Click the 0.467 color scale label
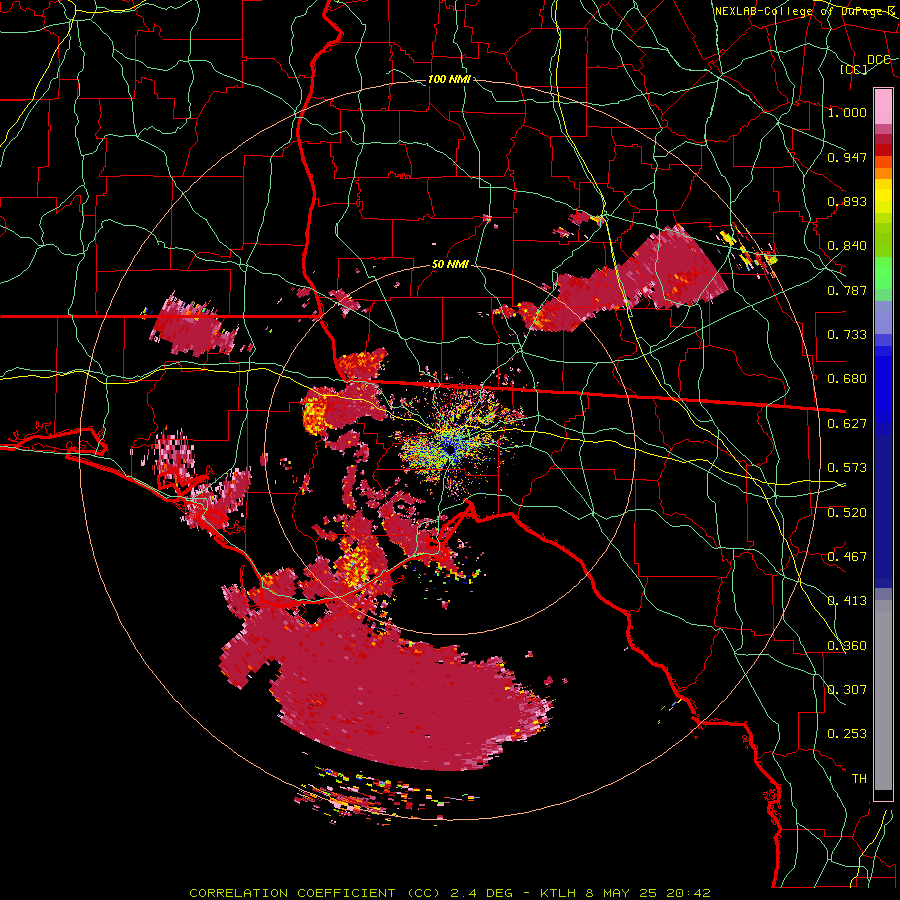The image size is (900, 900). [847, 557]
